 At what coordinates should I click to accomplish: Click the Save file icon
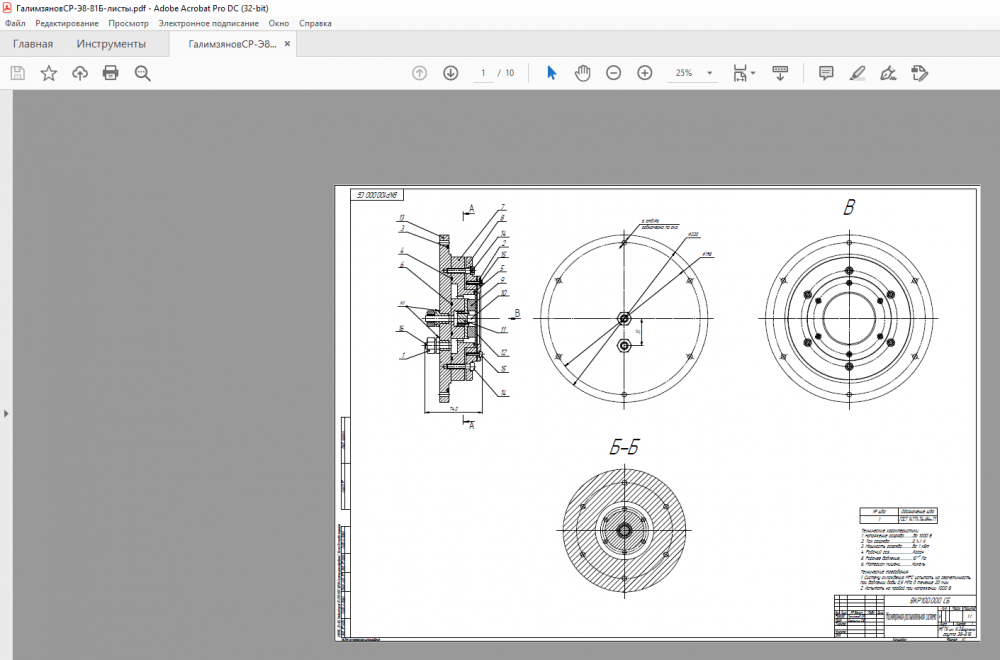(x=17, y=73)
